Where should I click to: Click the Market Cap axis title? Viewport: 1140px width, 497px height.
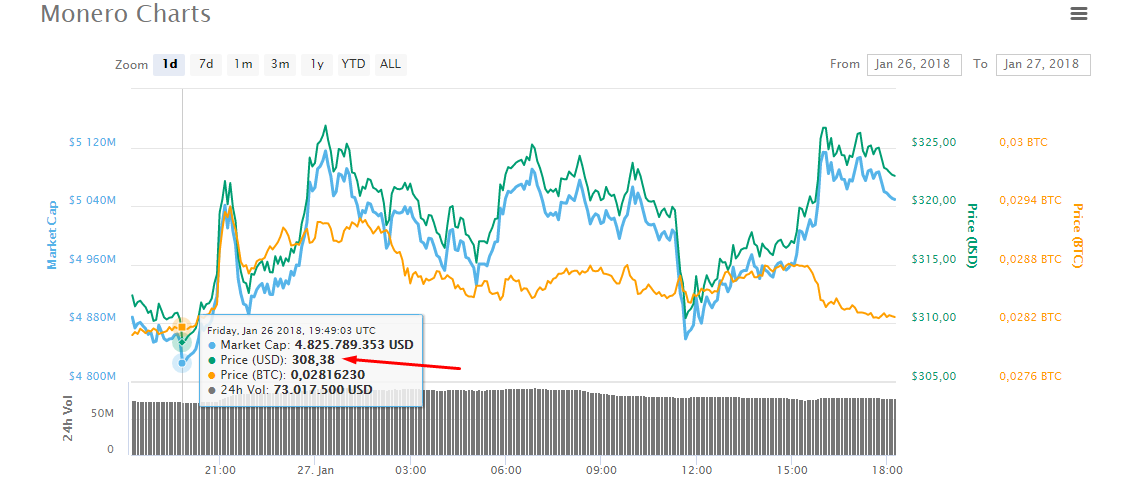(x=52, y=234)
